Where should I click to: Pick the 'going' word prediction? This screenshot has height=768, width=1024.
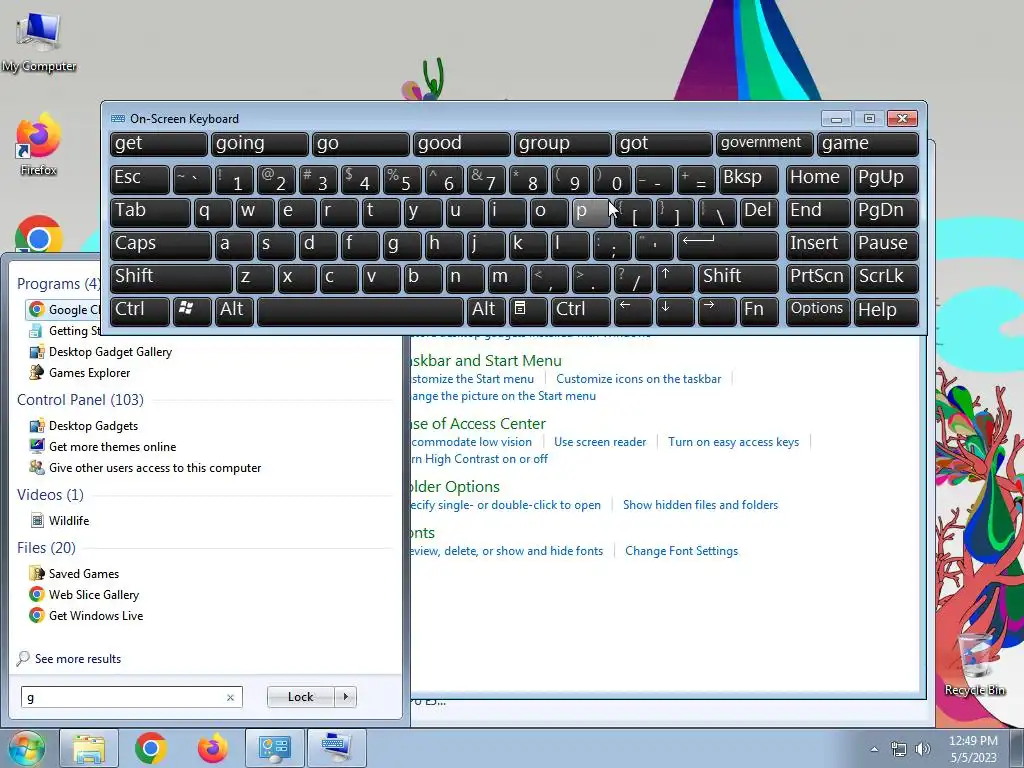tap(260, 144)
